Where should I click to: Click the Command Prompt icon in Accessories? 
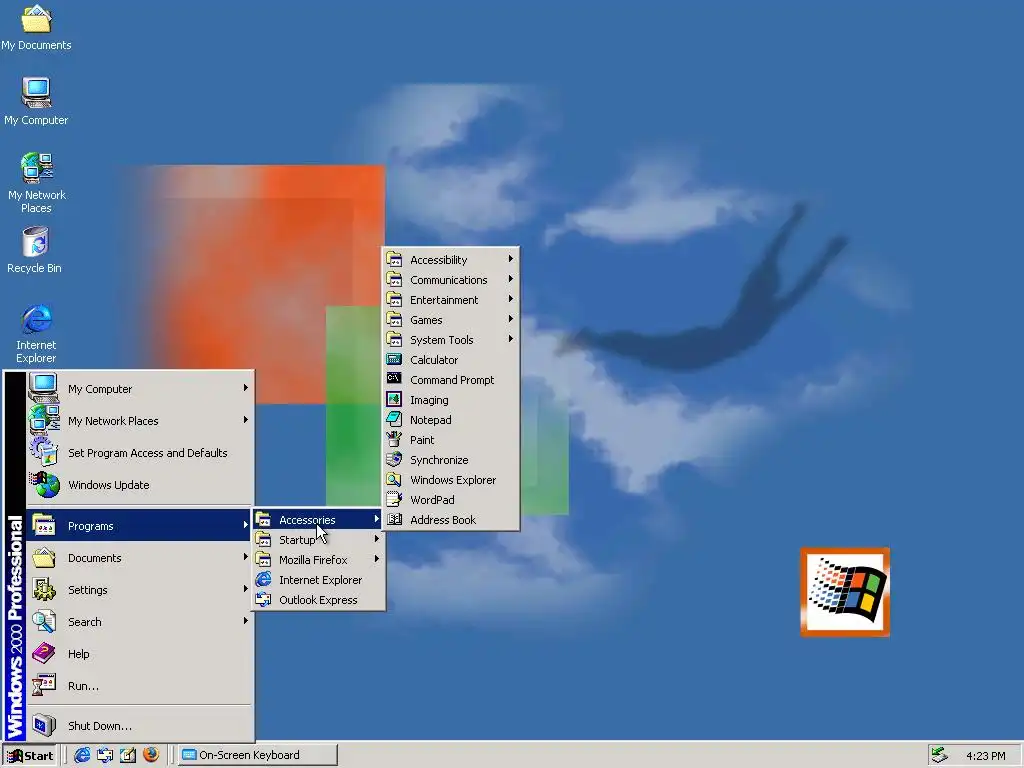394,379
